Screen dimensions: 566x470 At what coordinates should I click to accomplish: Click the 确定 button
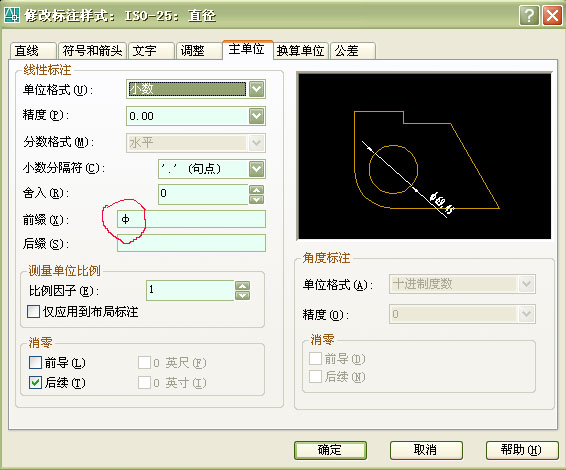[330, 450]
